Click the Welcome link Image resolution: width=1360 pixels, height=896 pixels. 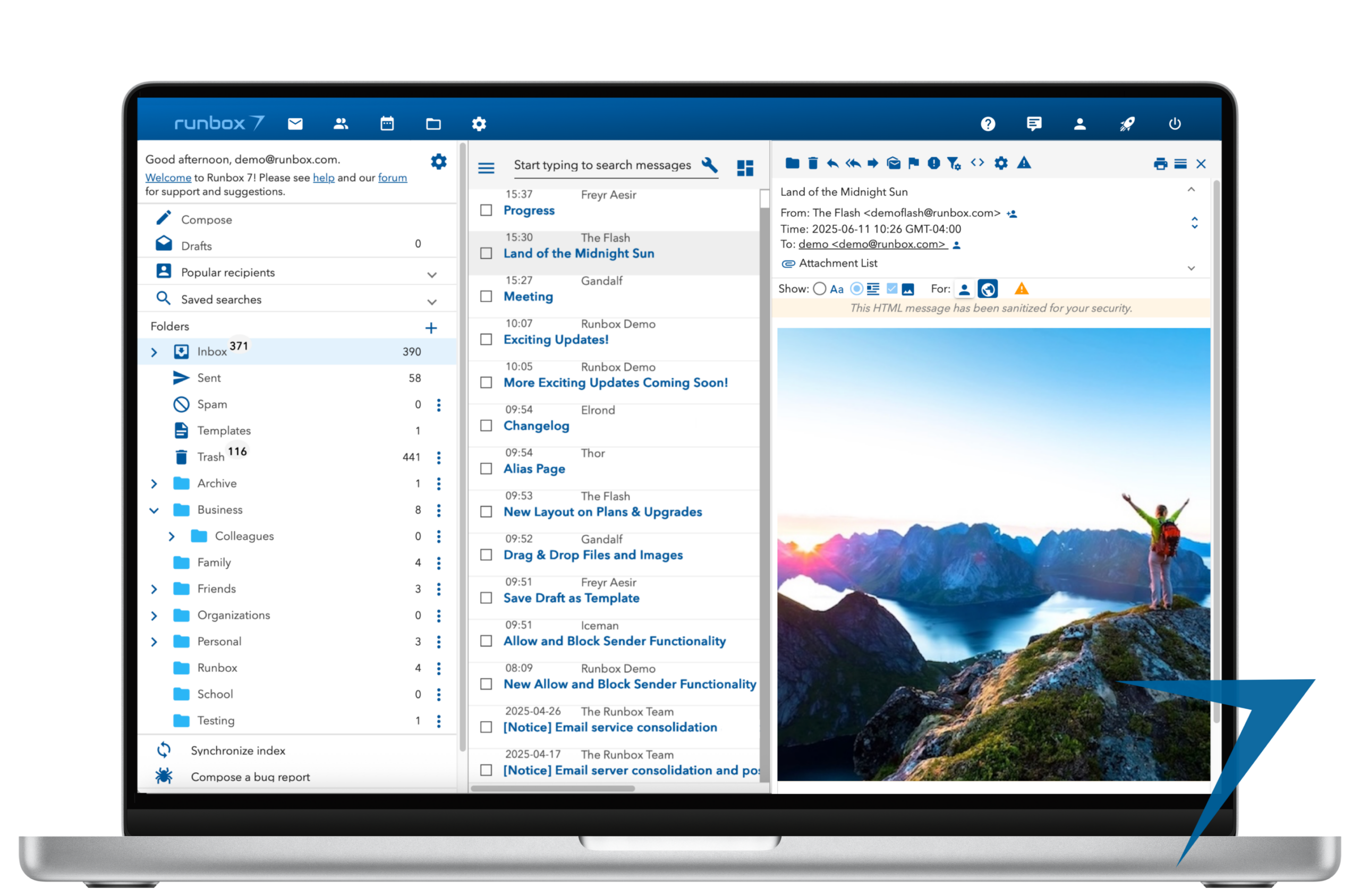[168, 178]
